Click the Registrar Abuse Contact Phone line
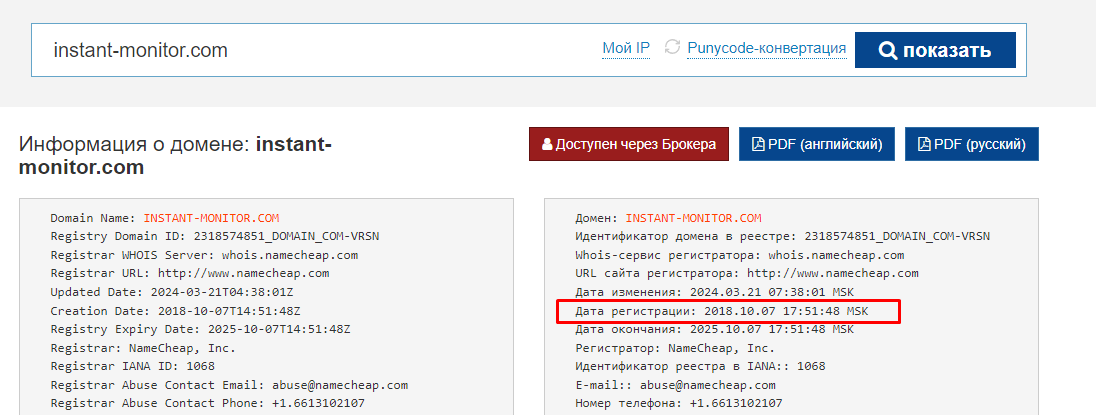The height and width of the screenshot is (415, 1096). [x=207, y=403]
